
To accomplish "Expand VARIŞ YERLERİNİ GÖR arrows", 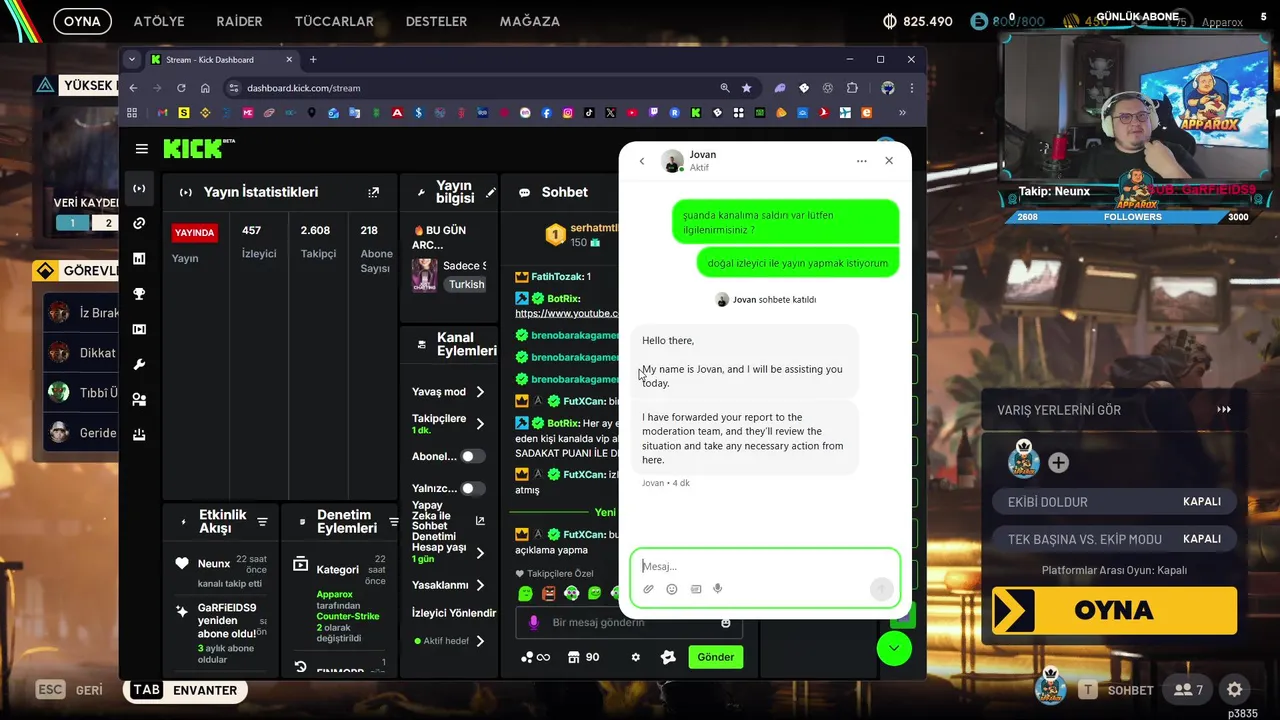I will 1224,410.
